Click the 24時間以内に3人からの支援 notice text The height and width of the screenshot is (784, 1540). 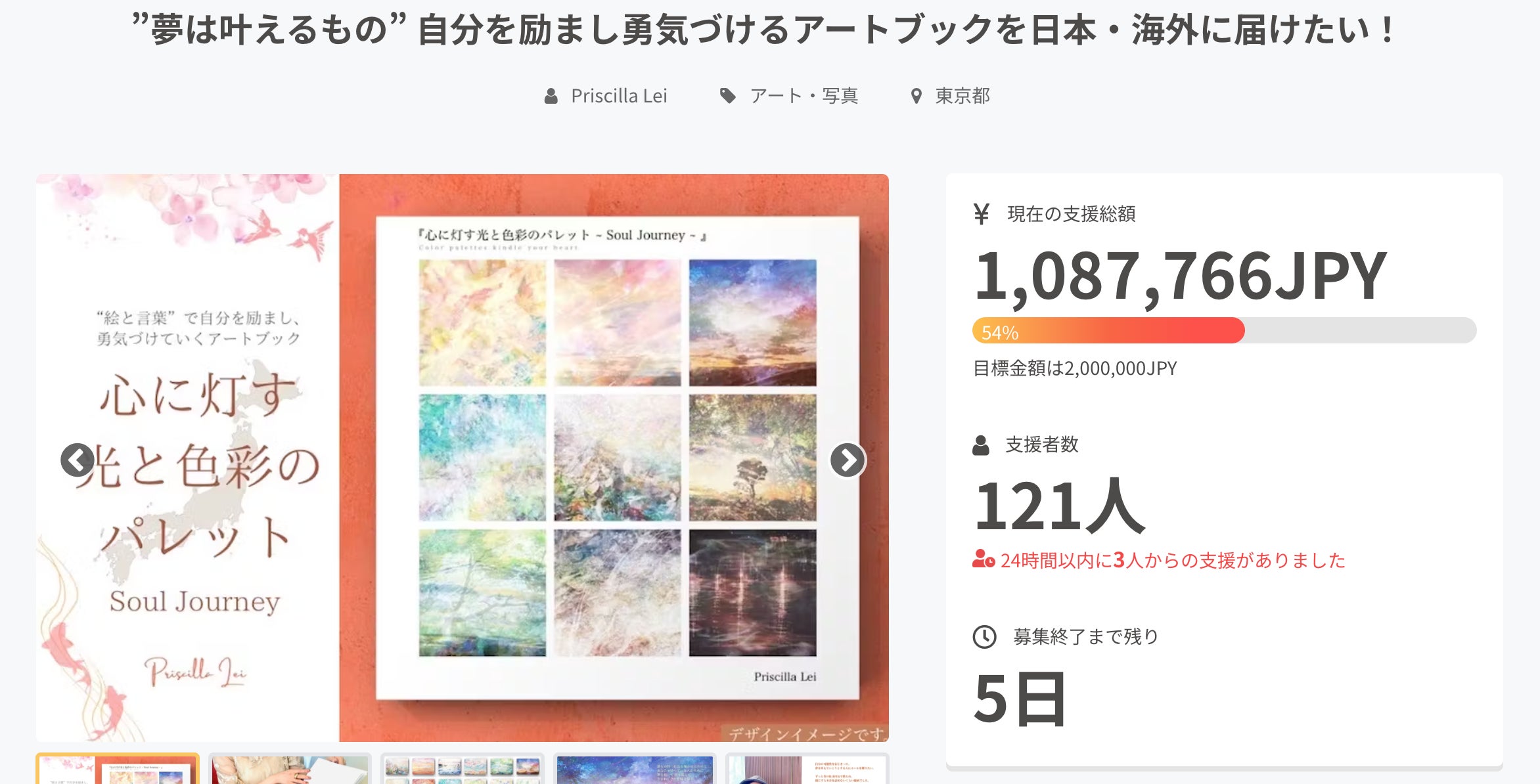[x=1173, y=560]
